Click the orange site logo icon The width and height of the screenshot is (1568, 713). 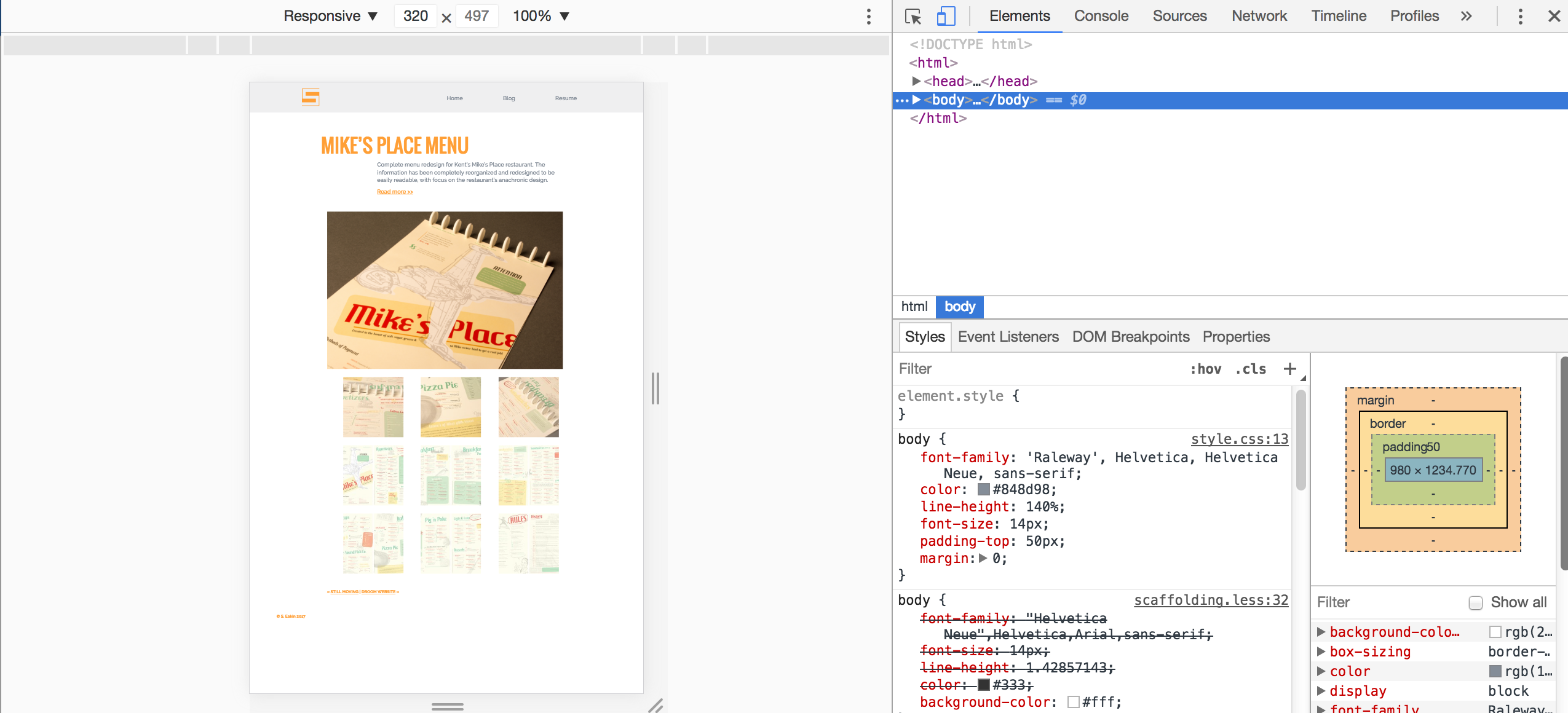click(311, 97)
